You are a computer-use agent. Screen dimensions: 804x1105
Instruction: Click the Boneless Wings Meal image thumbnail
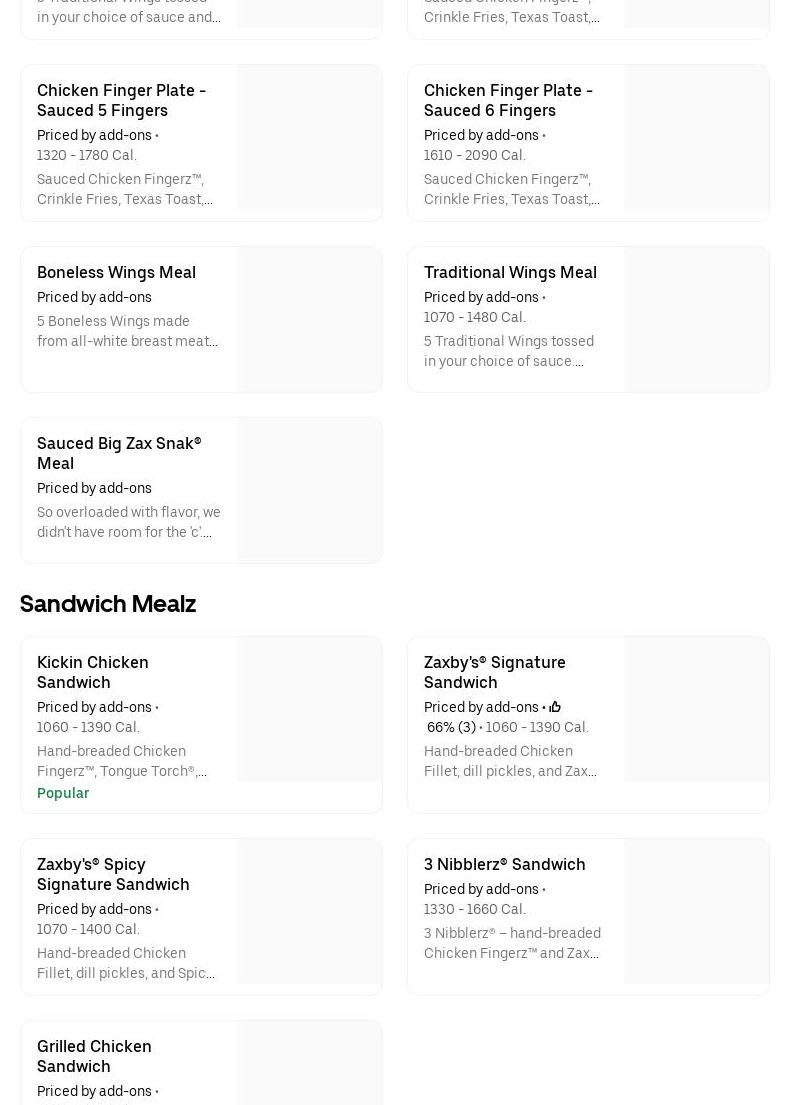point(309,319)
